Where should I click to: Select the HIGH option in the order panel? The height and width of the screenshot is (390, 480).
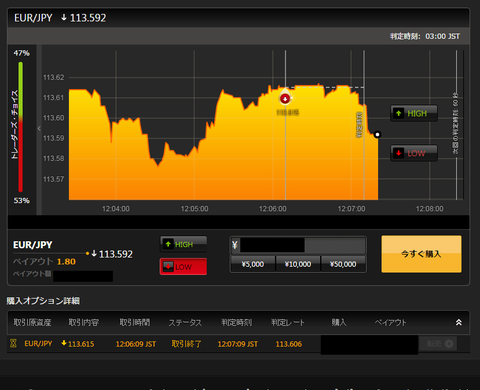pyautogui.click(x=183, y=244)
